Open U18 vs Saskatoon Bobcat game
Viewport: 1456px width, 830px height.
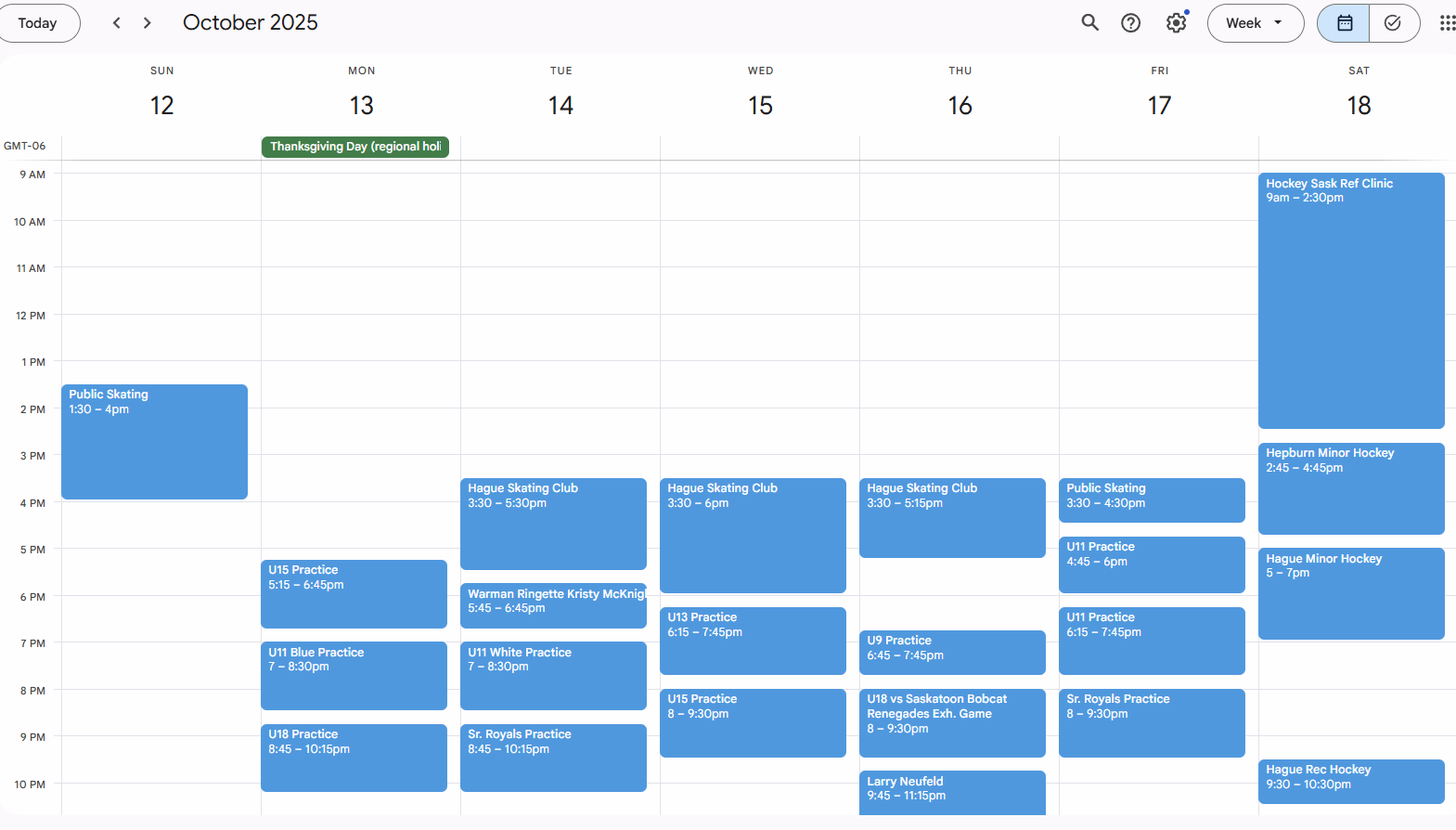point(952,722)
